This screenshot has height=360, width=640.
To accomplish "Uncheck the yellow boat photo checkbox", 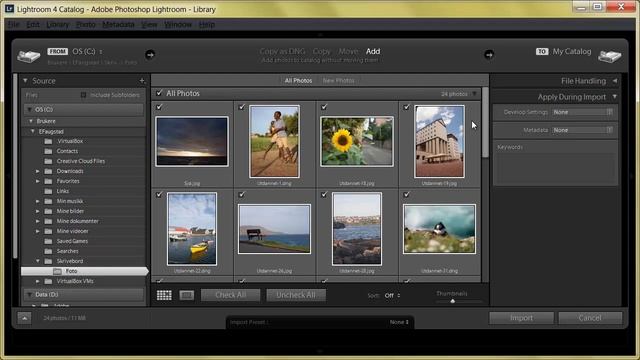I will (159, 195).
